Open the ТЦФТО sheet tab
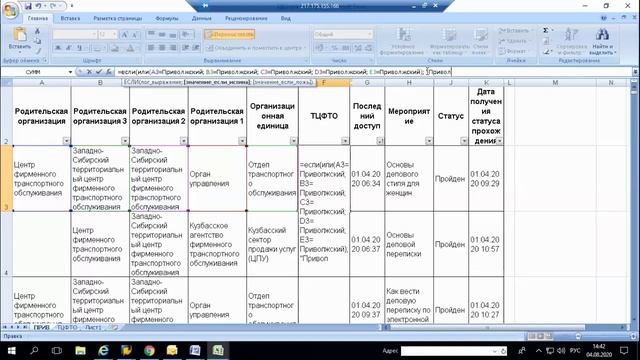 click(67, 327)
